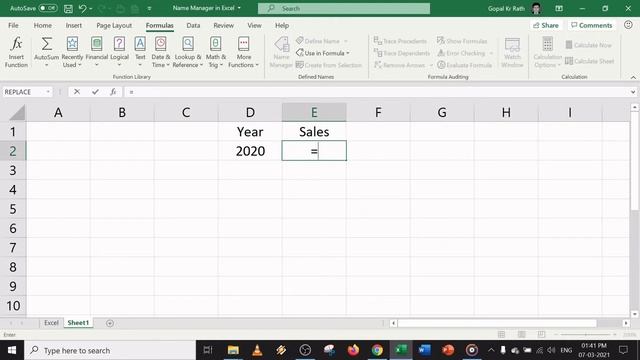The height and width of the screenshot is (360, 640).
Task: Select column E header
Action: tap(314, 112)
